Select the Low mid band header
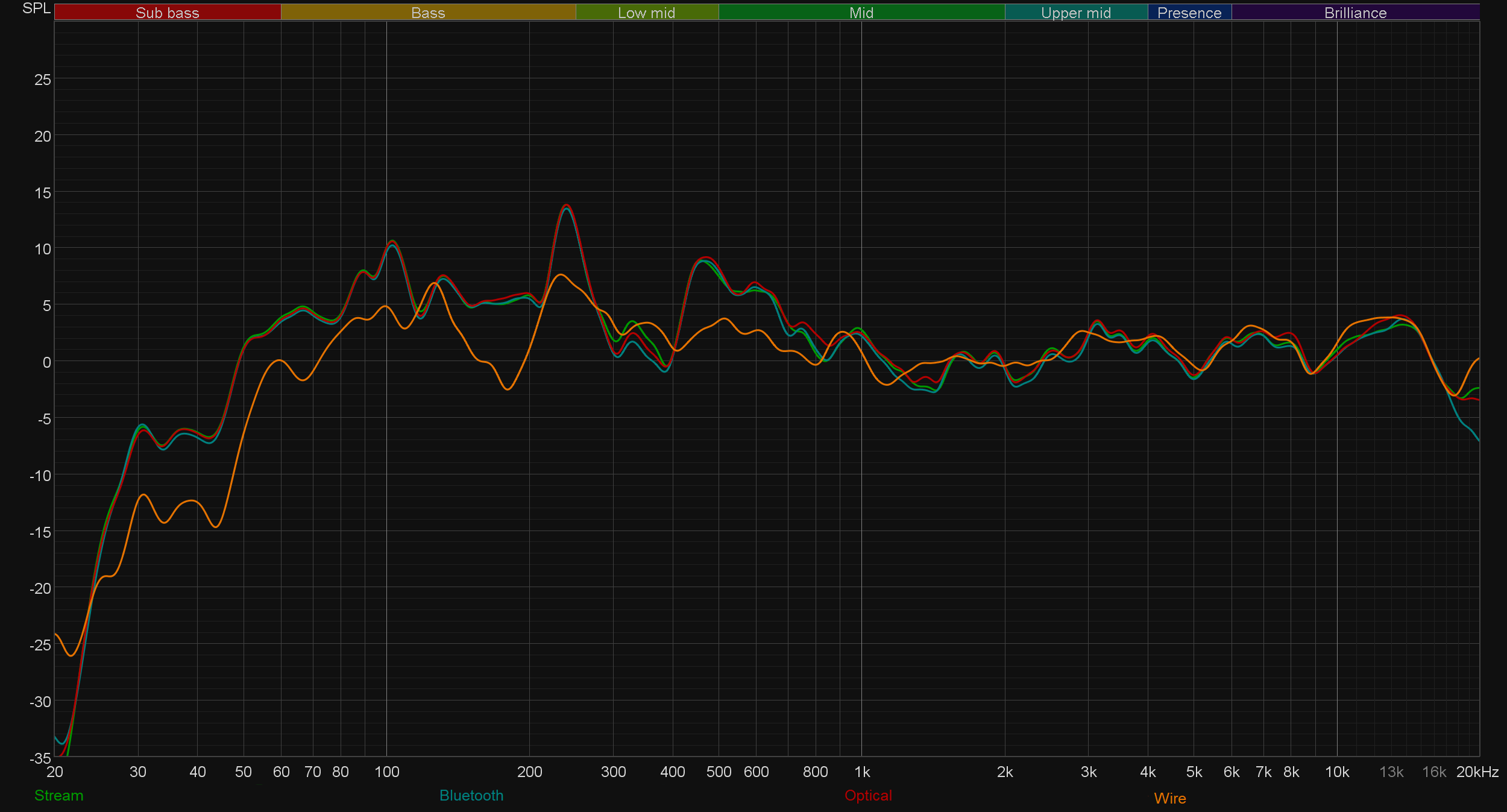The width and height of the screenshot is (1507, 812). 646,13
